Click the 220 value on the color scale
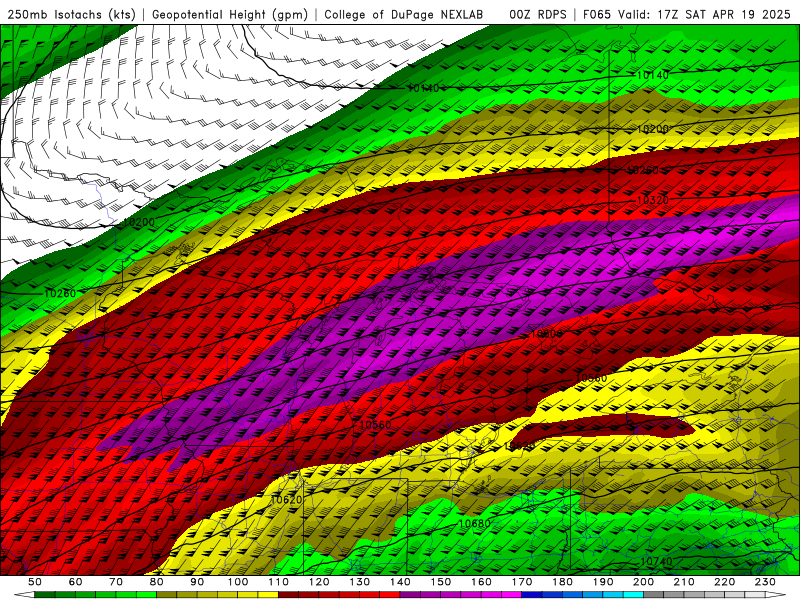 724,582
